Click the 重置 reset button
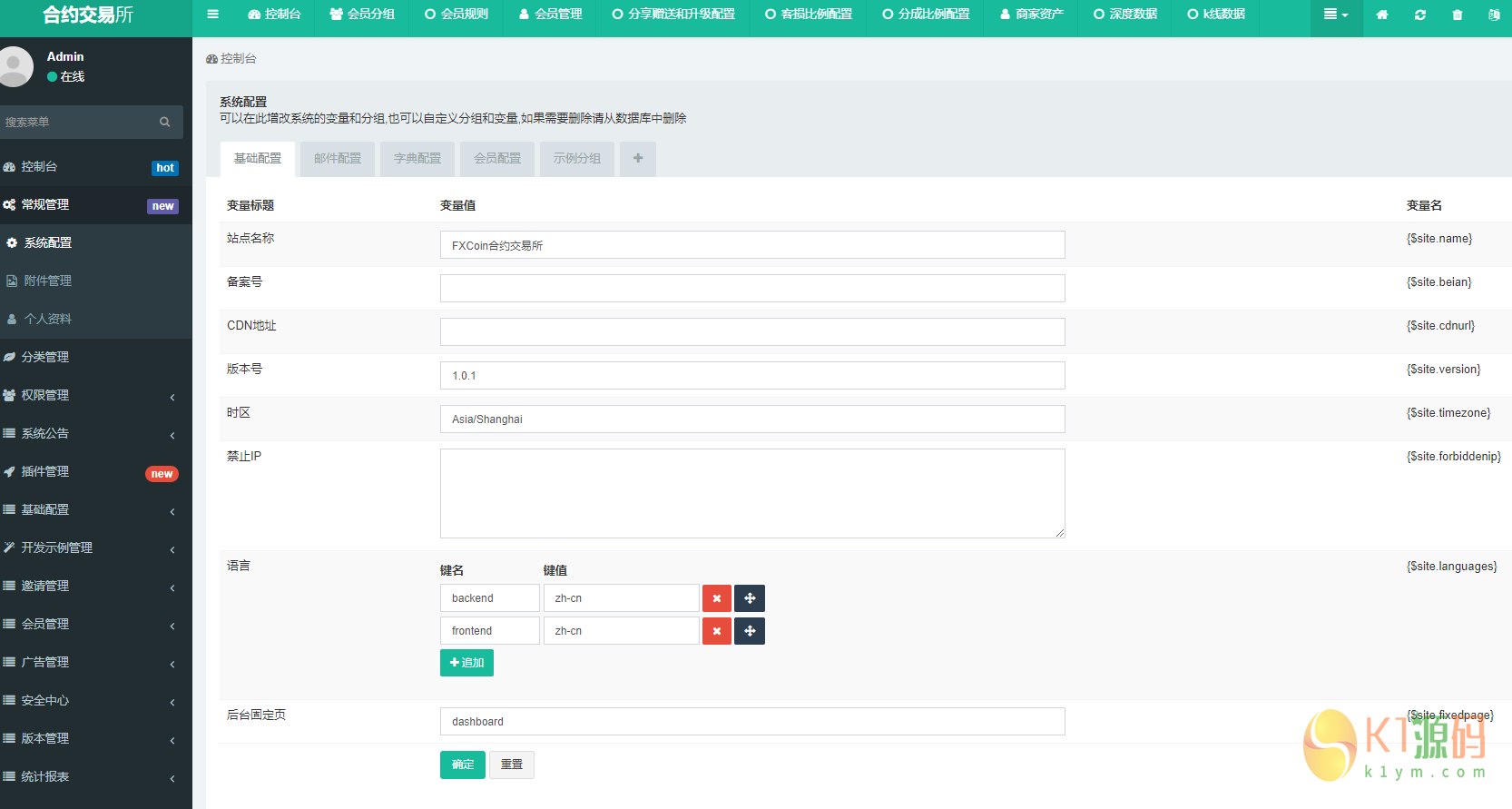Screen dimensions: 1512x809 pyautogui.click(x=512, y=765)
